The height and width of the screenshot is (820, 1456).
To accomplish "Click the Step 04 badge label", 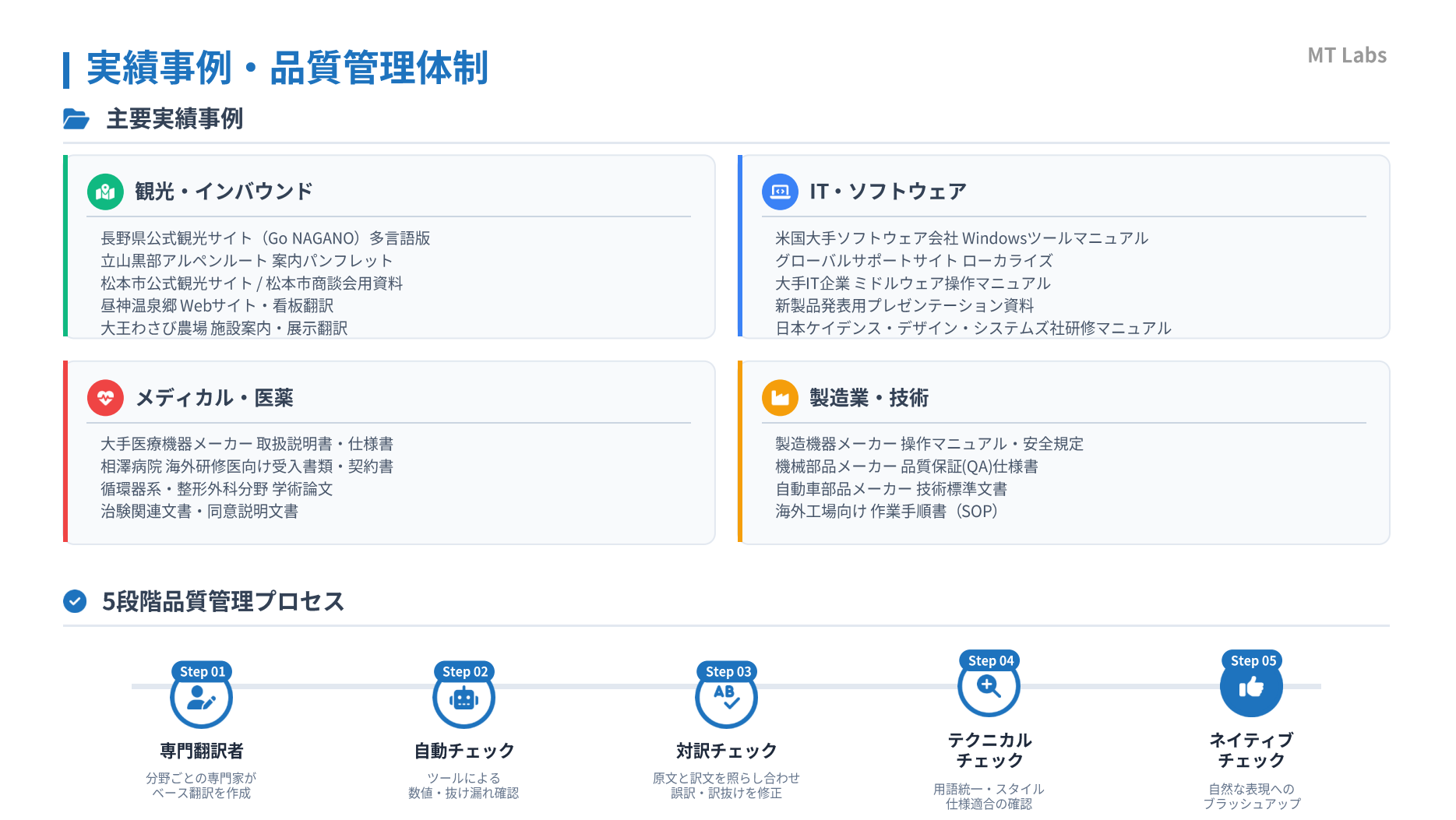I will click(990, 660).
